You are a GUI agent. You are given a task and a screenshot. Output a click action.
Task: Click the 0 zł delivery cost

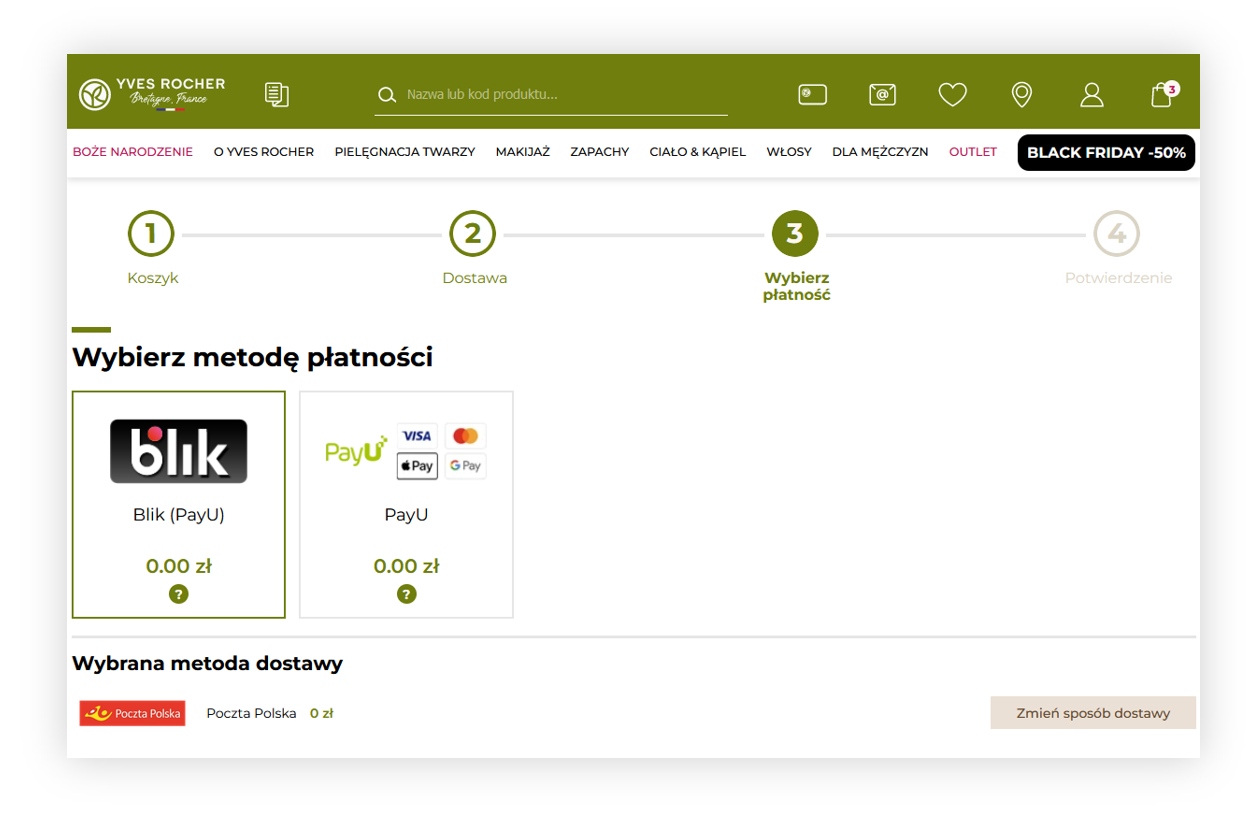point(321,714)
